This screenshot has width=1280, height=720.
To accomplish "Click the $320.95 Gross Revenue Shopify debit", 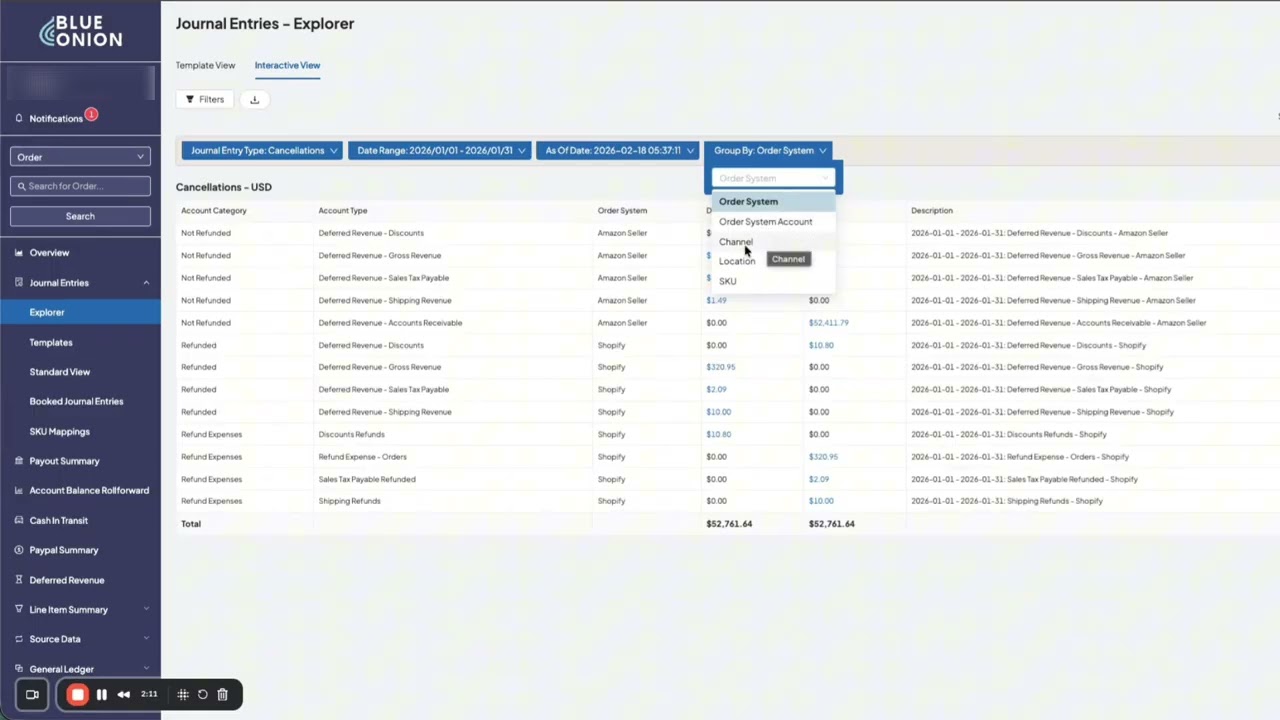I will coord(720,367).
